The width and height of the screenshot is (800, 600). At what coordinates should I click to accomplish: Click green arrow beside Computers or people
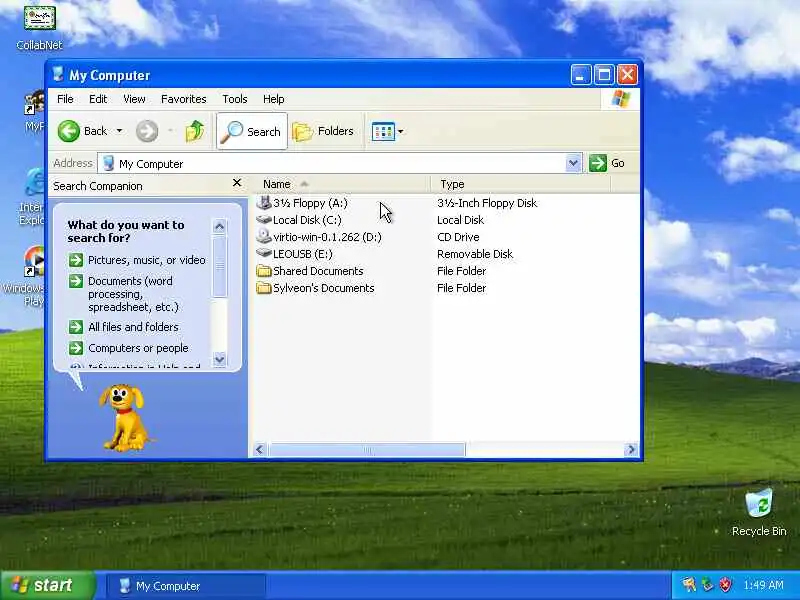76,348
